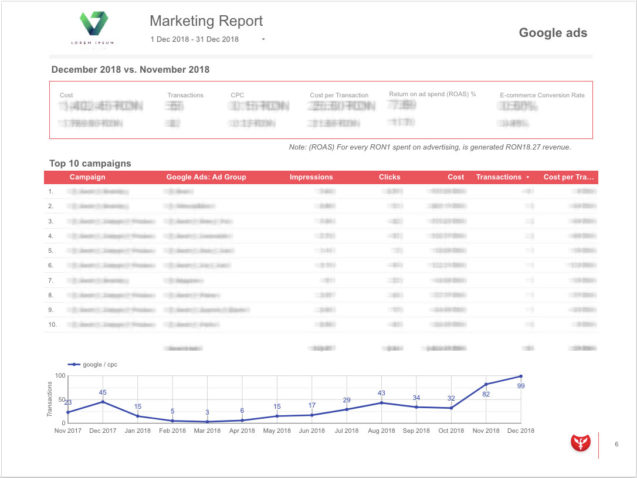Open the date range dropdown arrow

pos(263,39)
